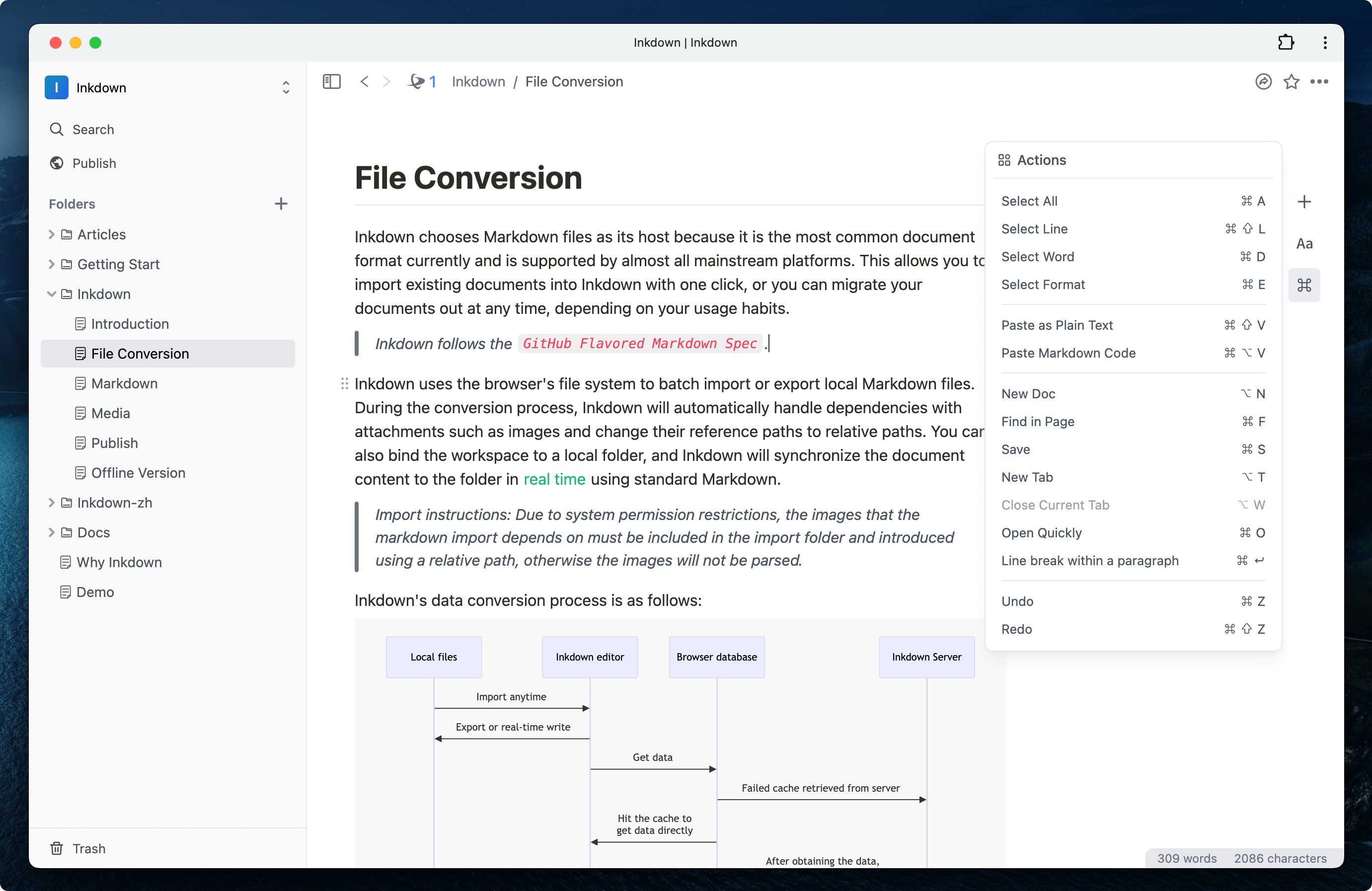Click the share icon in the header
Screen dimensions: 1372x891
[1263, 81]
